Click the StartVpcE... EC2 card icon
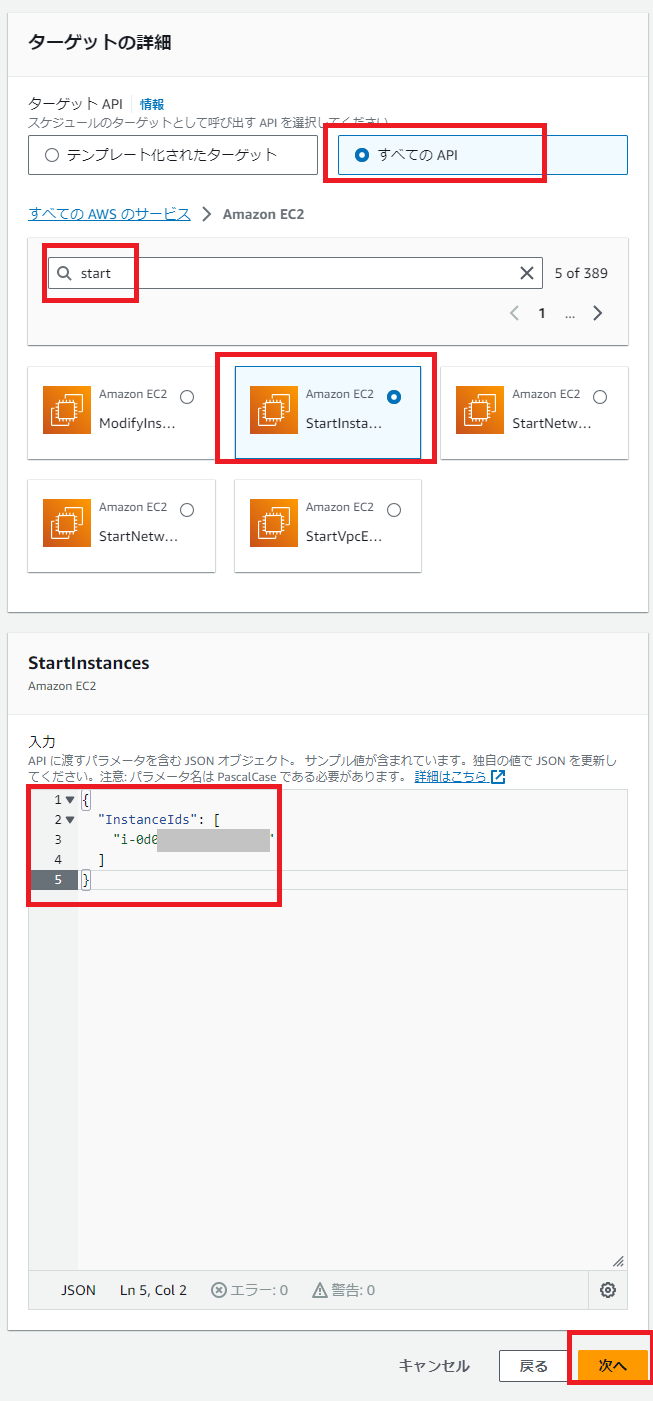This screenshot has width=653, height=1401. (x=267, y=523)
